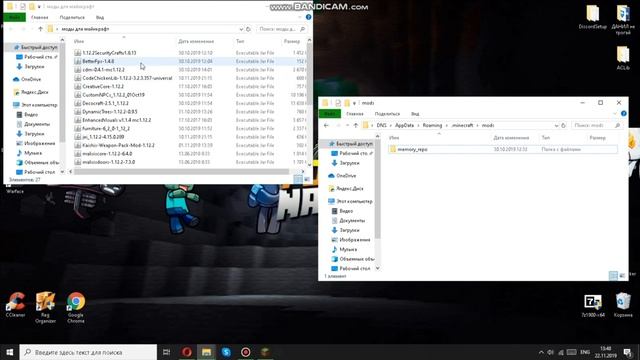Image resolution: width=640 pixels, height=360 pixels.
Task: Click vertical scrollbar of моды для майнкрафт file list
Action: coord(309,73)
